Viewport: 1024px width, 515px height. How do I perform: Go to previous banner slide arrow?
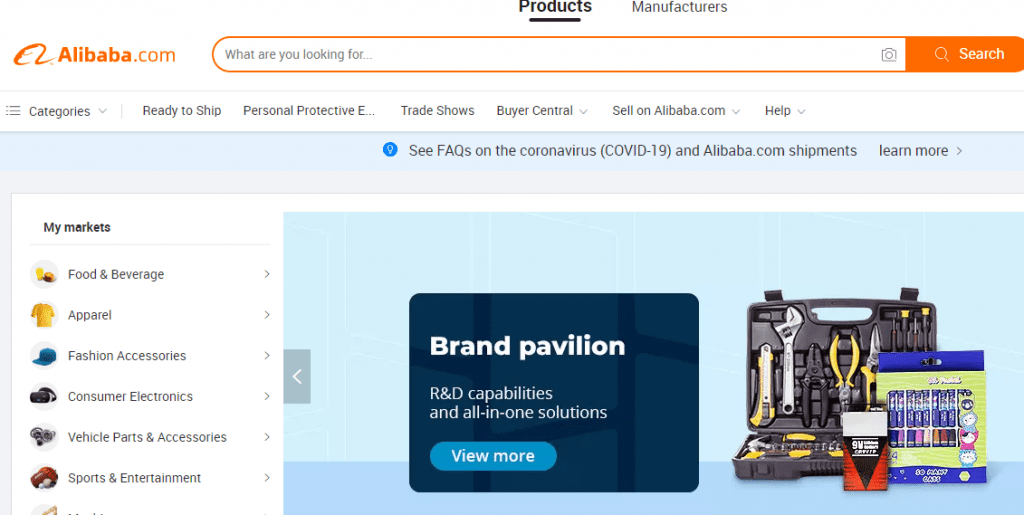[x=297, y=376]
